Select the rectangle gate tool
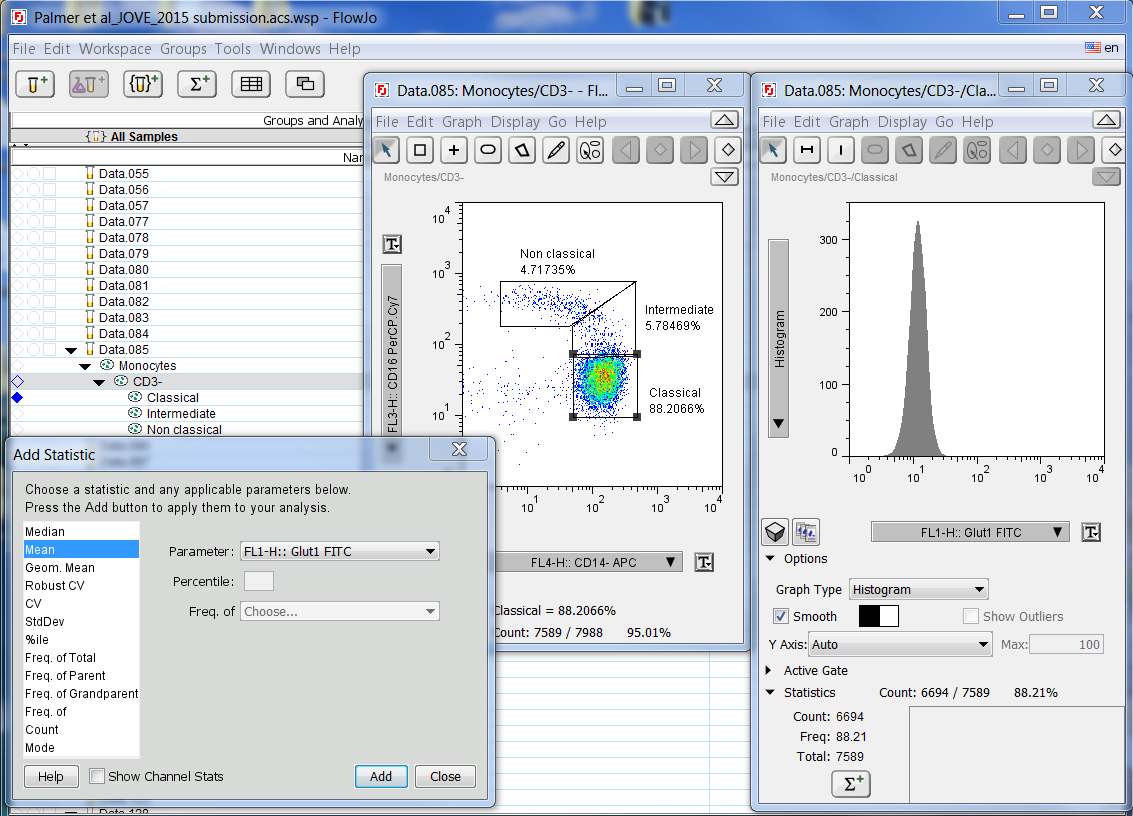 (420, 151)
